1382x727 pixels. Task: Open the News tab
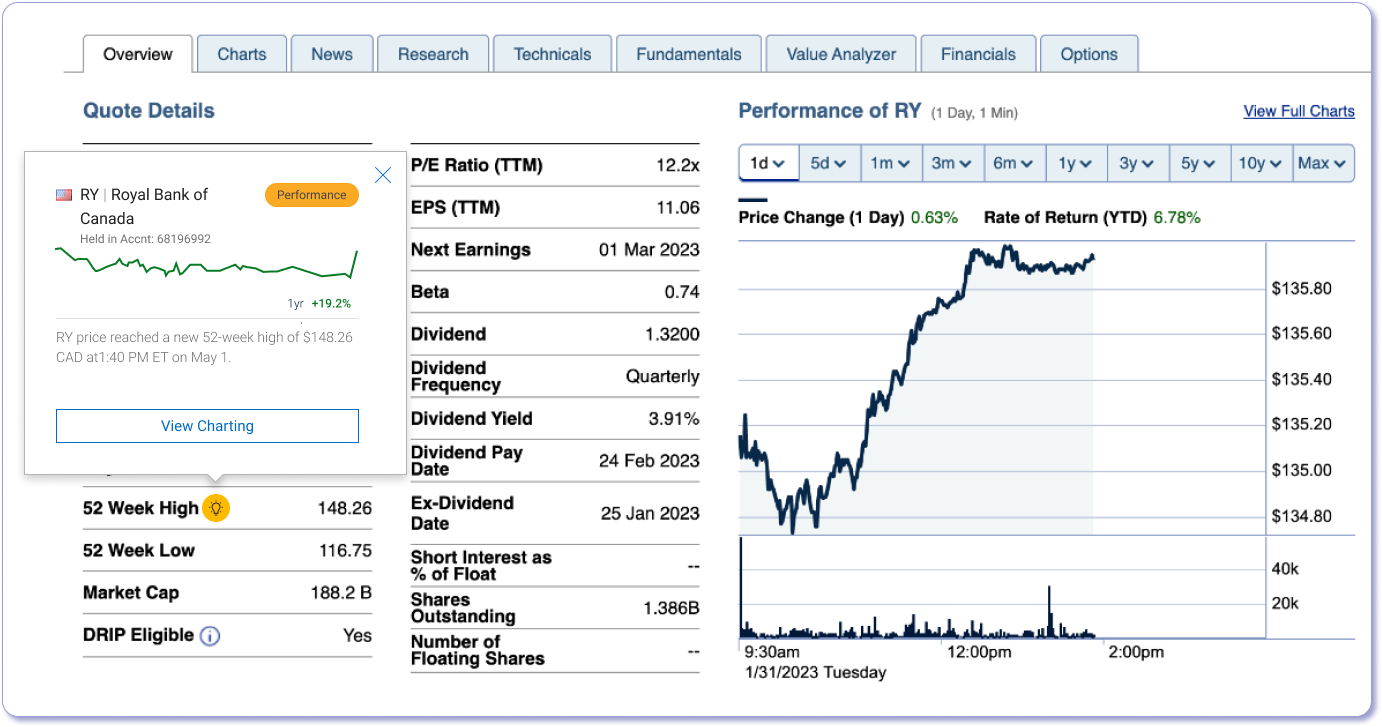click(x=332, y=54)
